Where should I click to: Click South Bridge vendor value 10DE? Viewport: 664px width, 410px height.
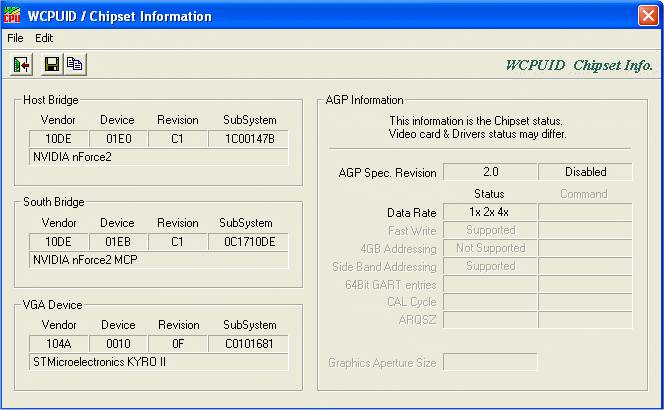coord(59,242)
